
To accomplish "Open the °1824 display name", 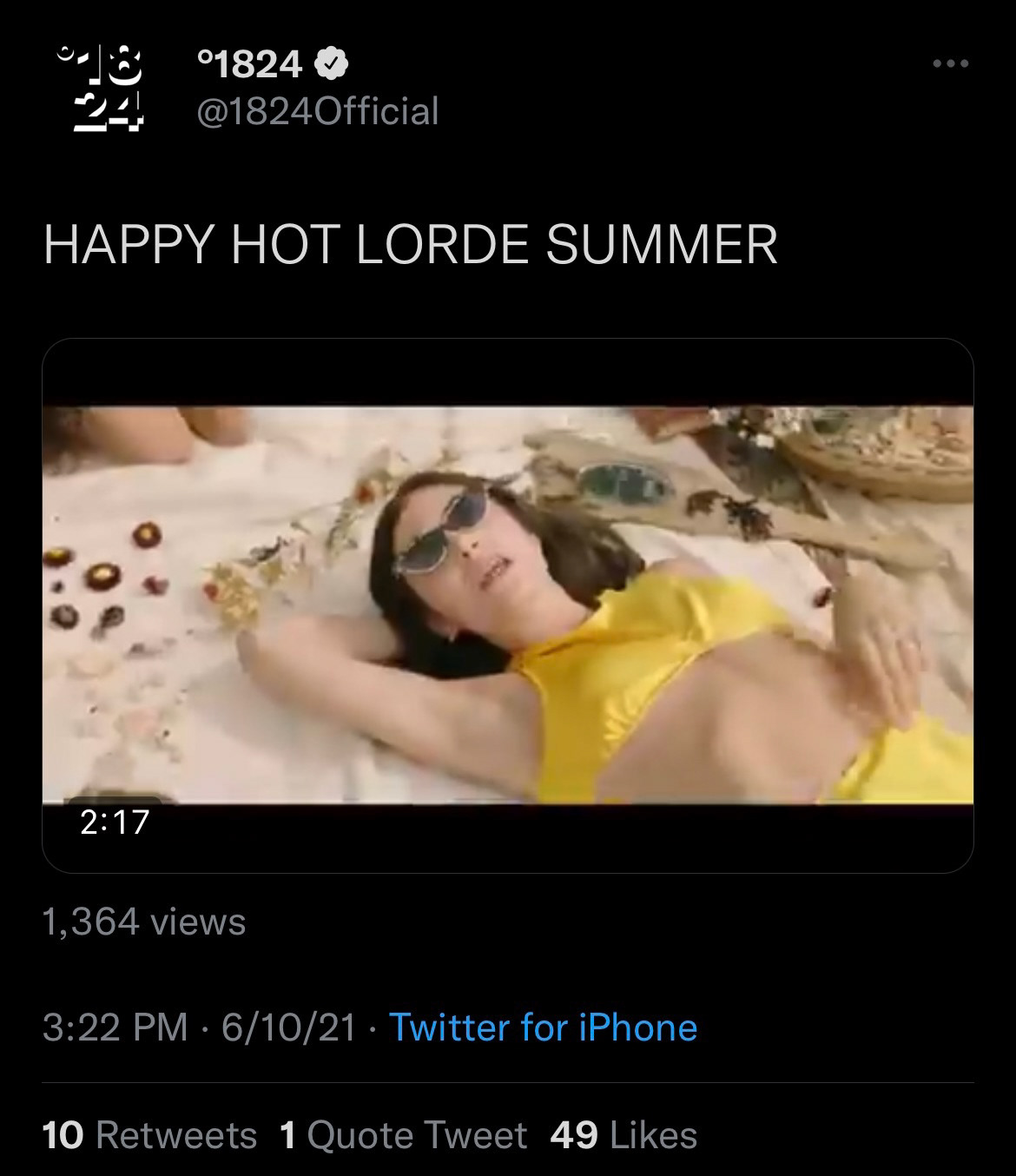I will click(x=250, y=63).
